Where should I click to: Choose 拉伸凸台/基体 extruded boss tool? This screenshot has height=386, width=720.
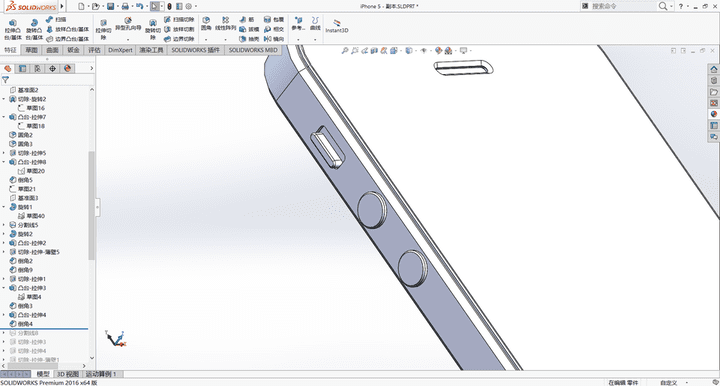(13, 30)
